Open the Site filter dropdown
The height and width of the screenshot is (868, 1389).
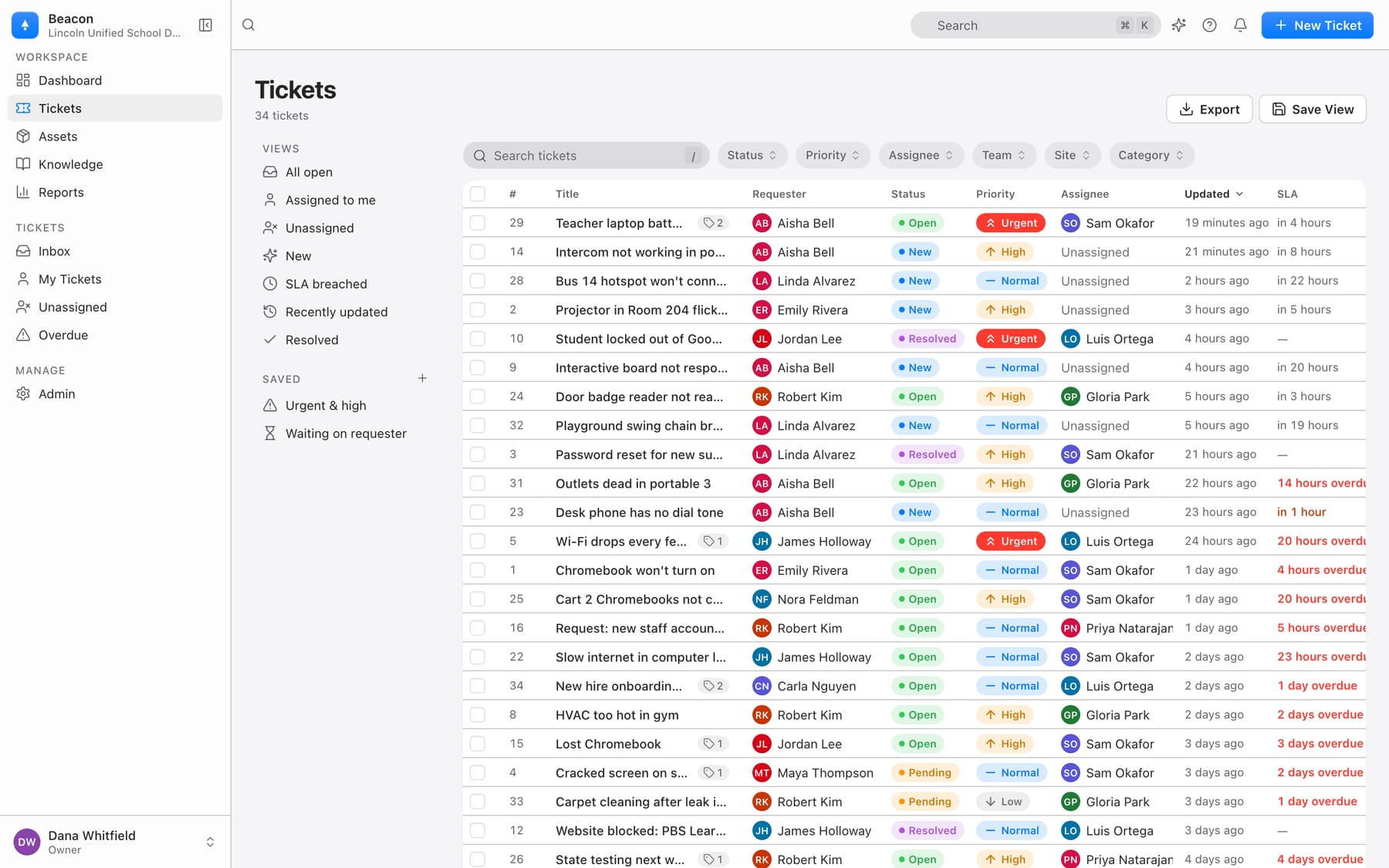[x=1073, y=155]
